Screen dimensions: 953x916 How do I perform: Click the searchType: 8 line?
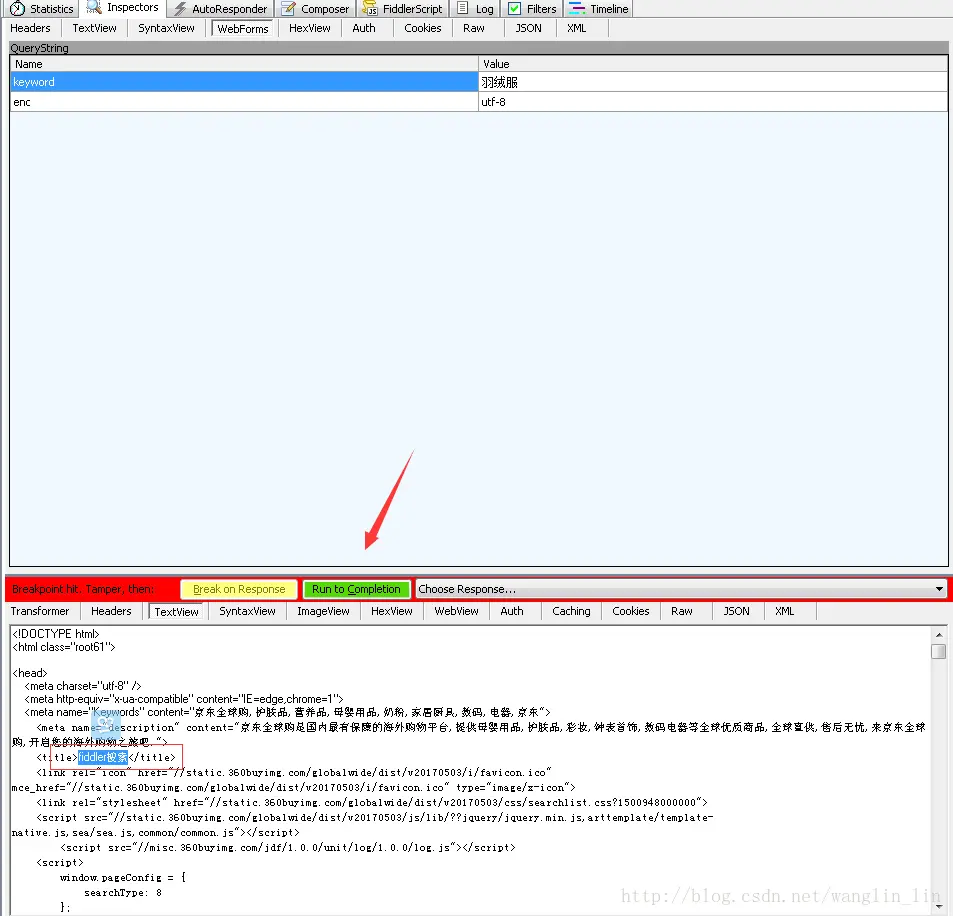123,893
